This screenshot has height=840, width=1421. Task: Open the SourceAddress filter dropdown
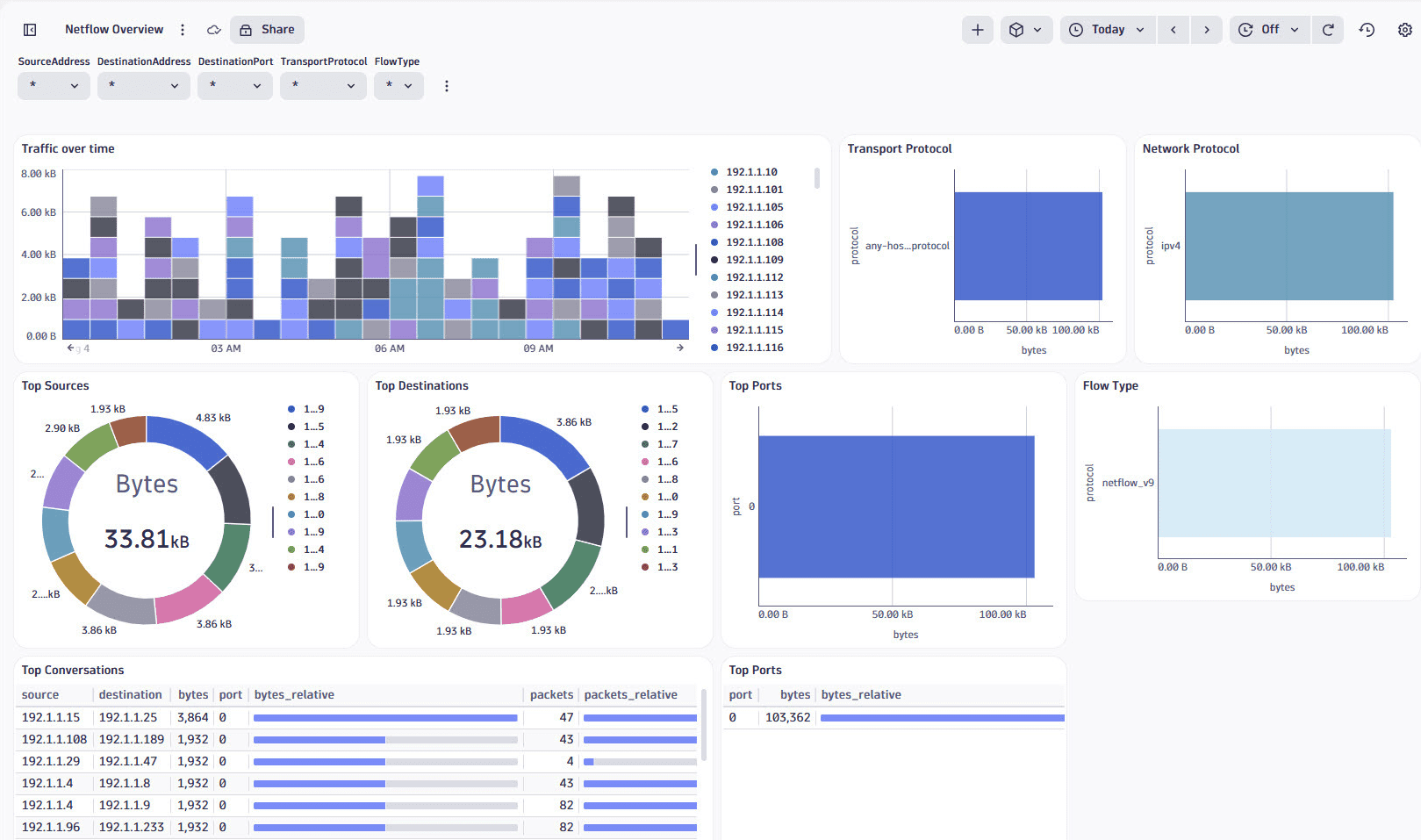click(x=54, y=85)
